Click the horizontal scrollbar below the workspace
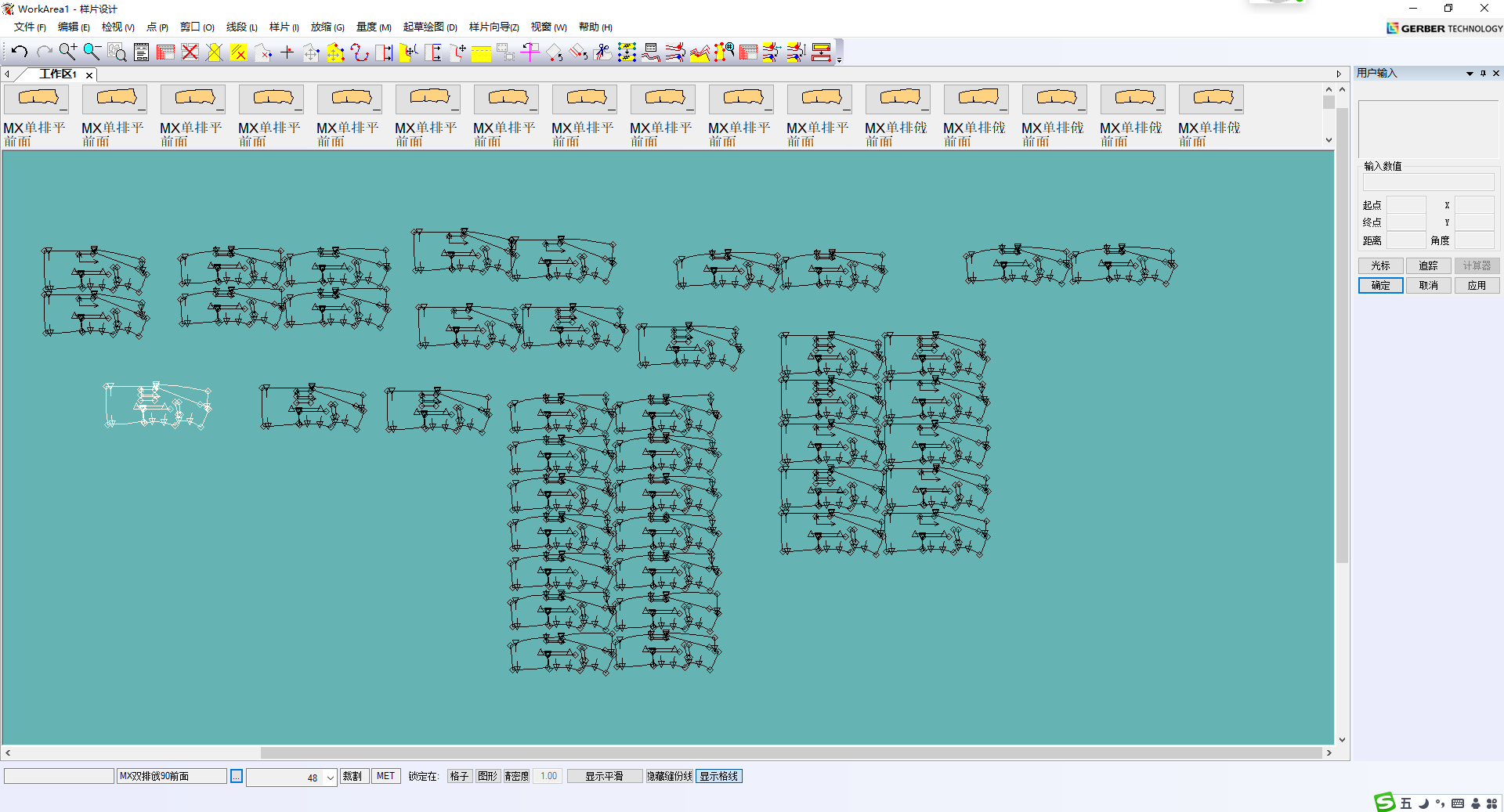 [x=791, y=752]
